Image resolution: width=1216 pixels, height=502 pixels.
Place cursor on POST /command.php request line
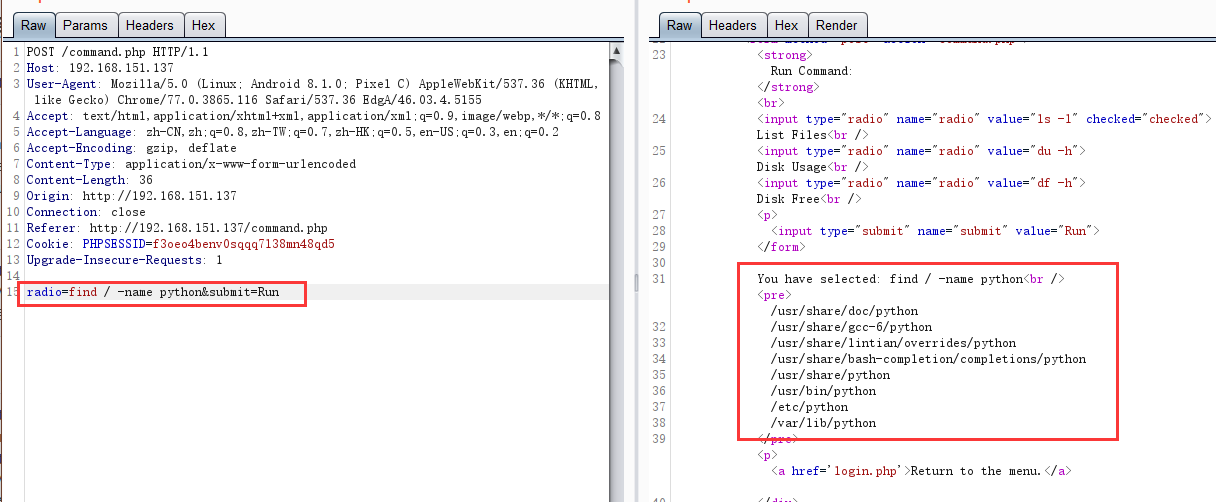tap(117, 52)
